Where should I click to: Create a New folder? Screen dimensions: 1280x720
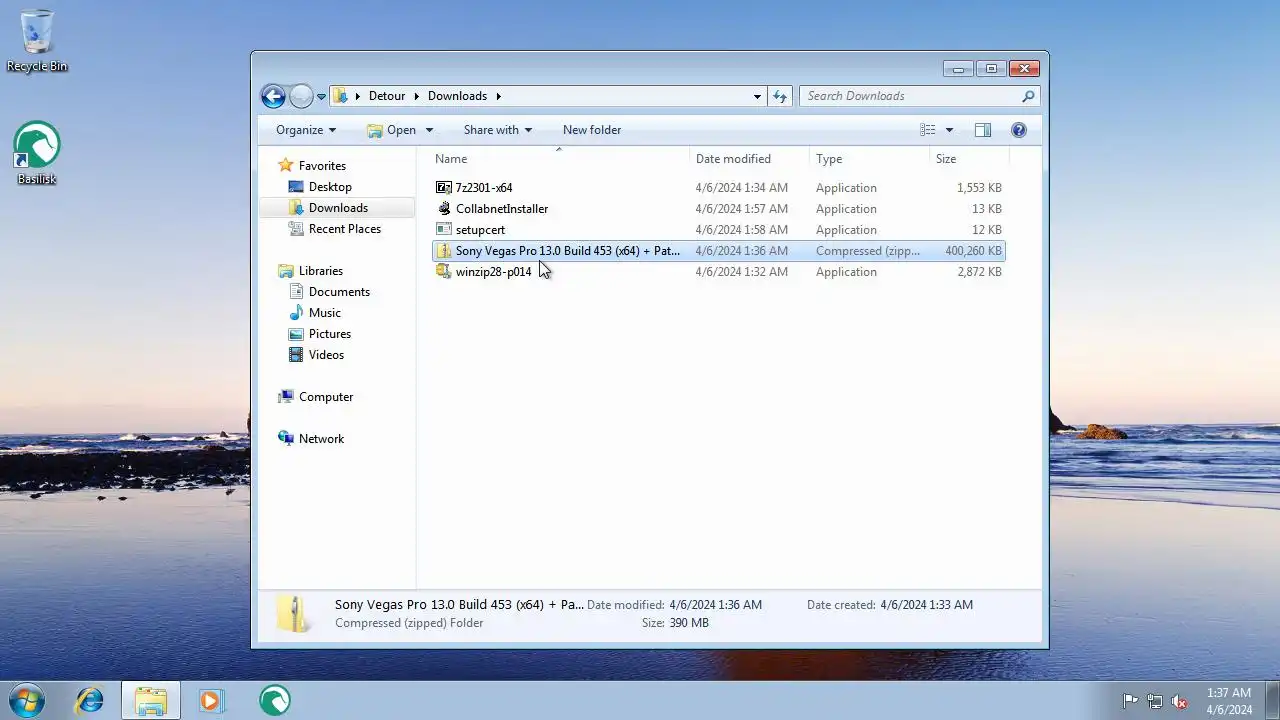pos(592,130)
